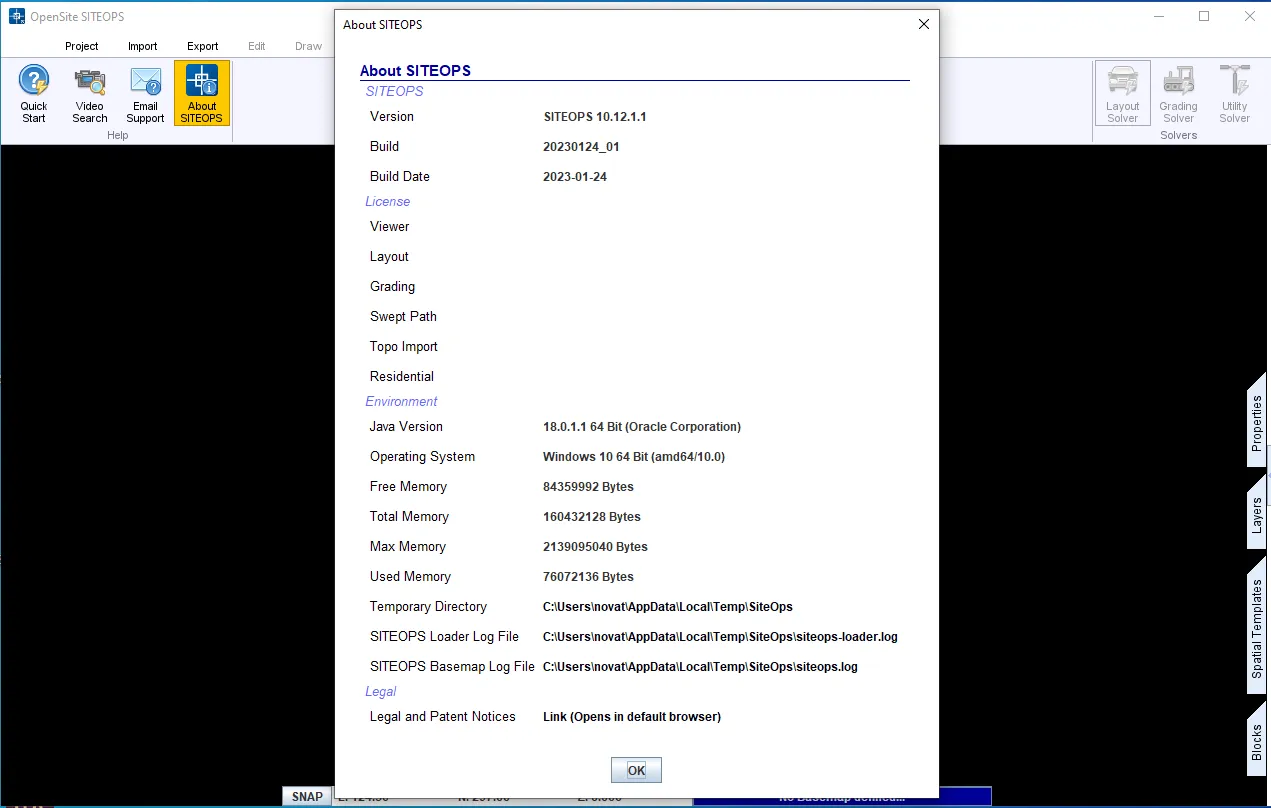This screenshot has height=808, width=1271.
Task: Open the Grading Solver tool
Action: point(1178,94)
